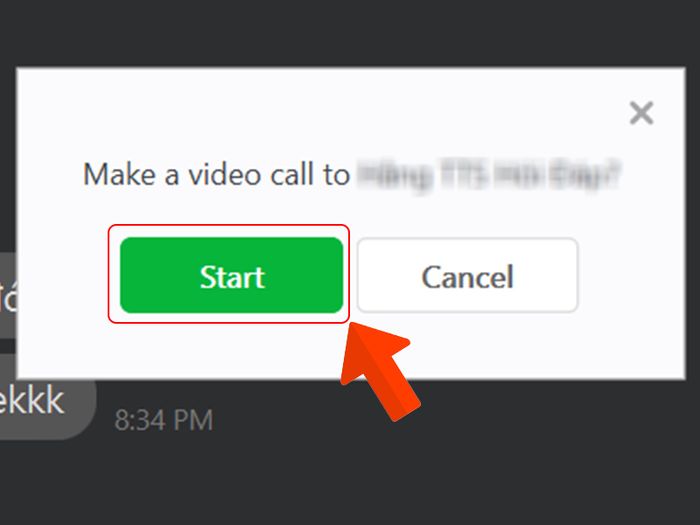Close the dialog with the X icon
The height and width of the screenshot is (525, 700).
pyautogui.click(x=641, y=112)
